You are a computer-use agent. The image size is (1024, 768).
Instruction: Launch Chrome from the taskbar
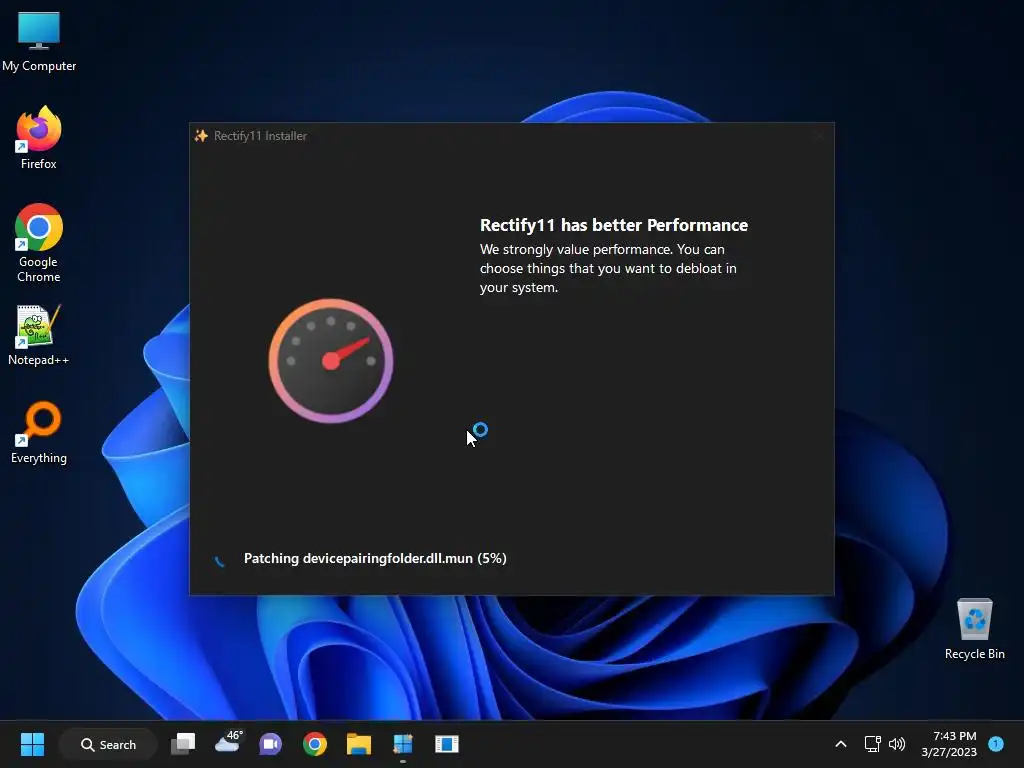point(315,744)
